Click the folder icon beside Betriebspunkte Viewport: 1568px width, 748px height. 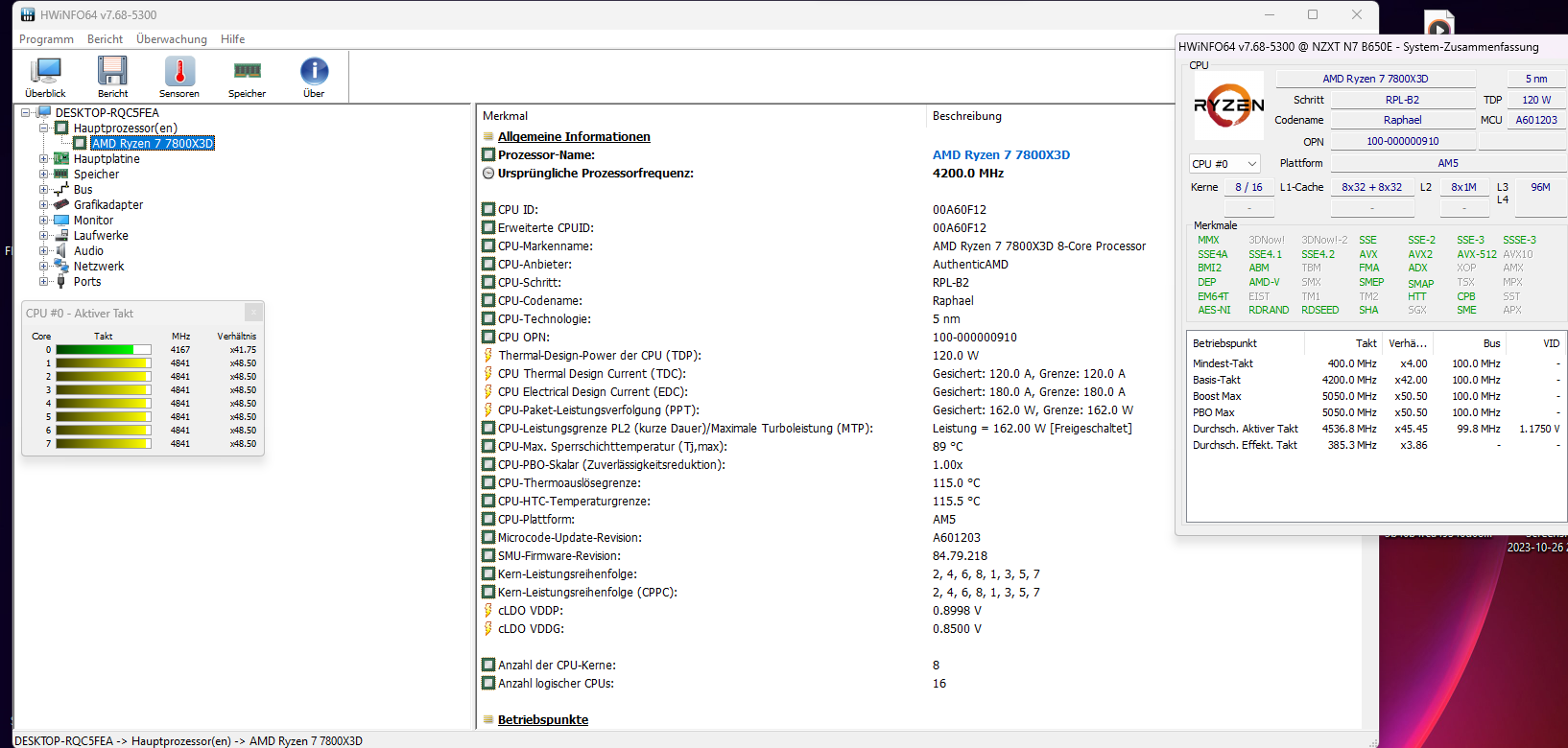coord(488,720)
